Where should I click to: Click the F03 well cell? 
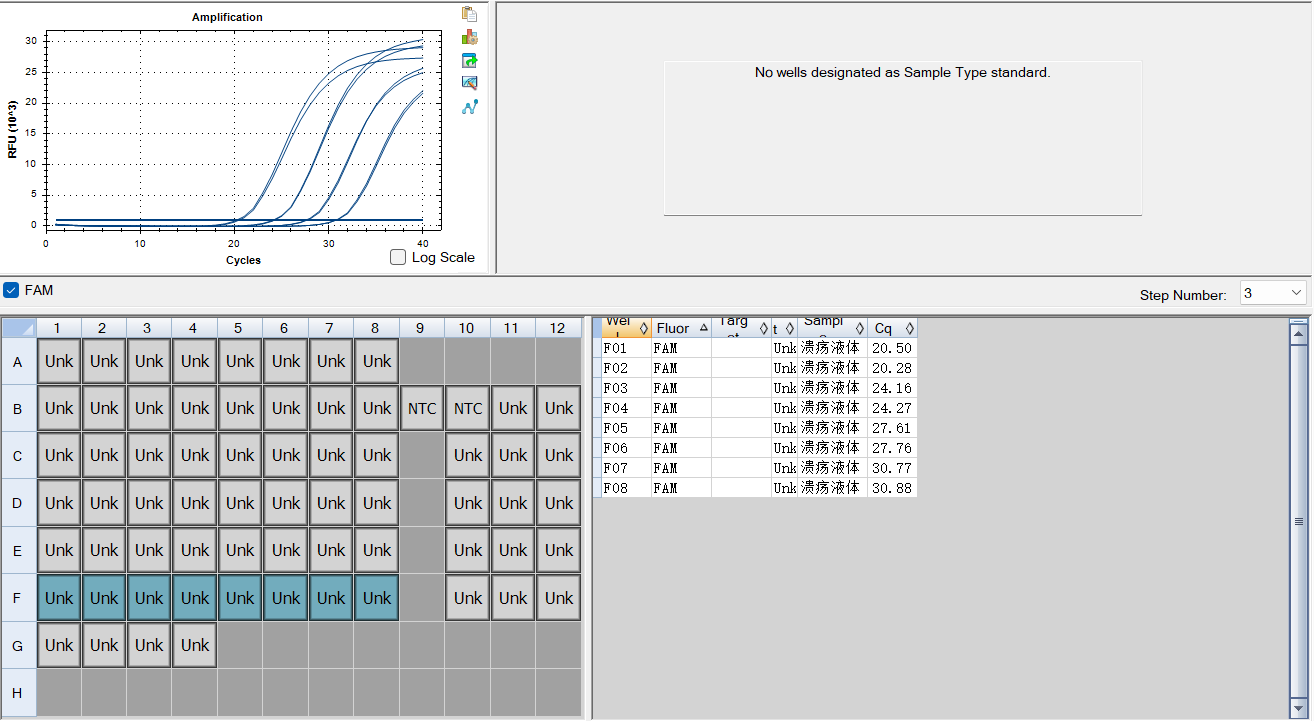tap(626, 388)
